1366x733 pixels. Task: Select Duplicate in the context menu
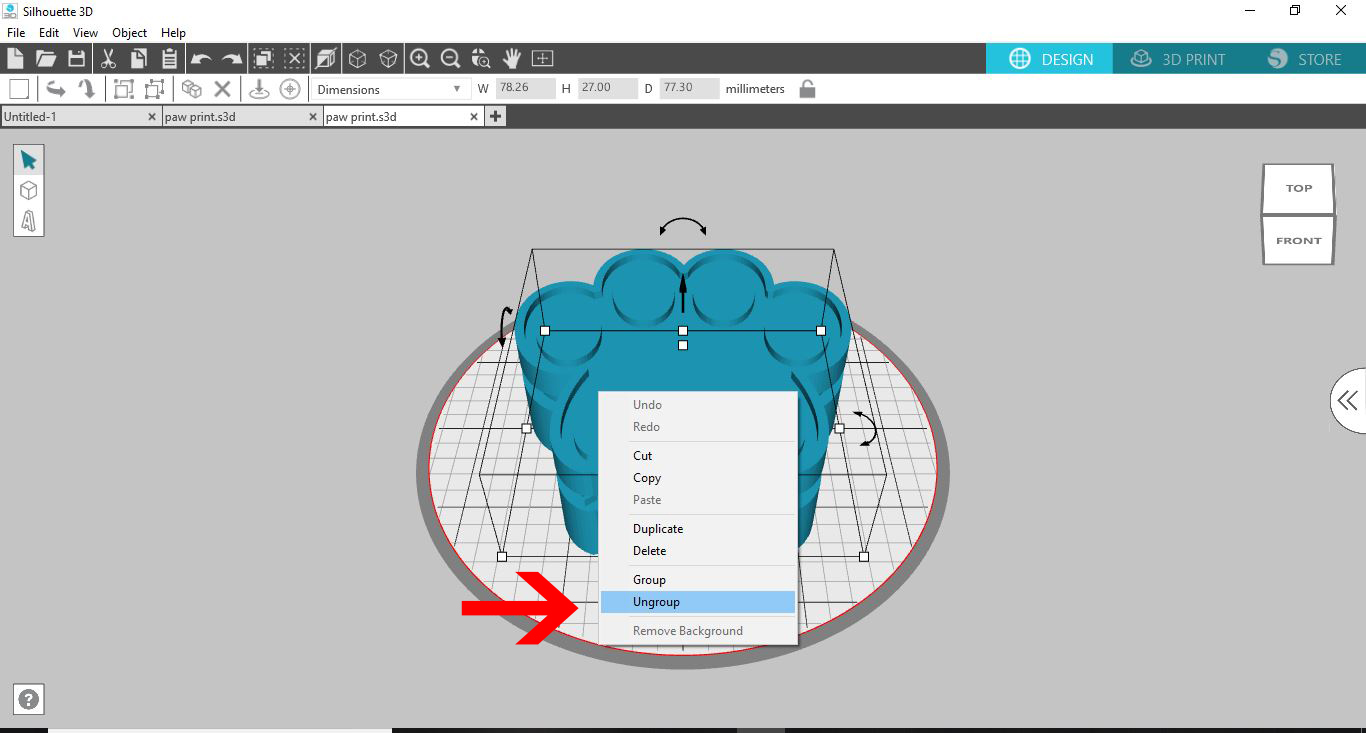697,529
